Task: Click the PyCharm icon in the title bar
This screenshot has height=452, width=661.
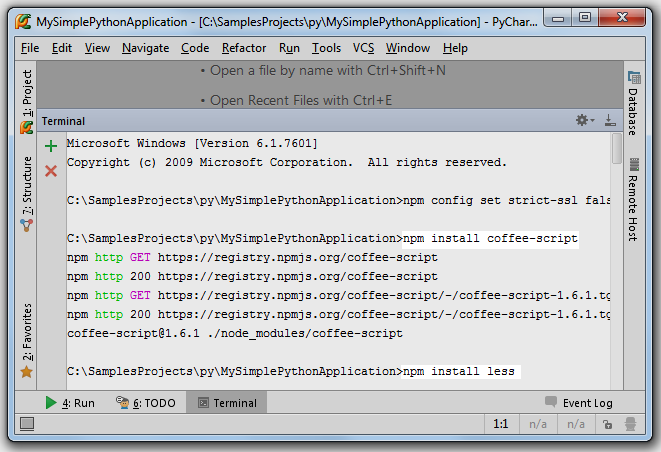Action: pos(23,22)
